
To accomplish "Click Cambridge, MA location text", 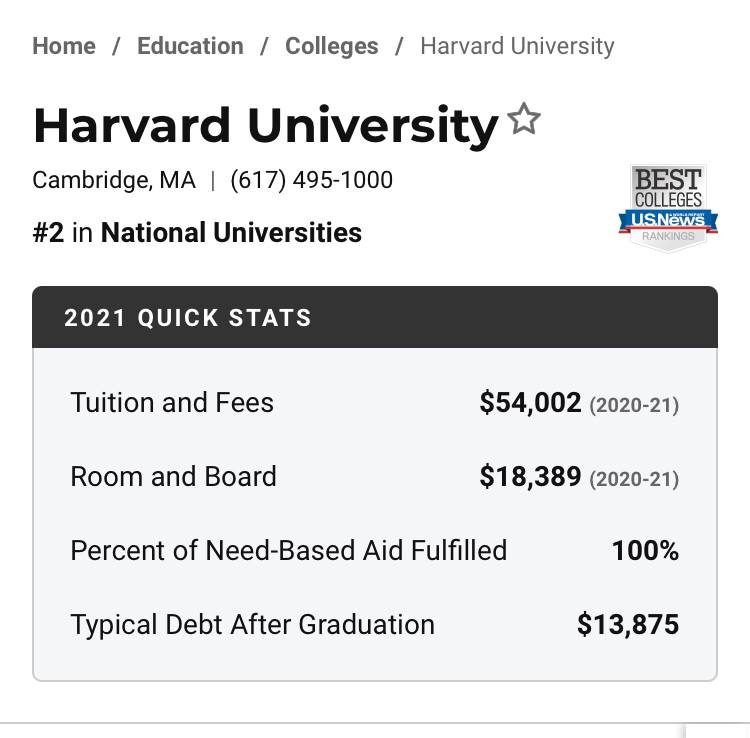I will click(114, 180).
